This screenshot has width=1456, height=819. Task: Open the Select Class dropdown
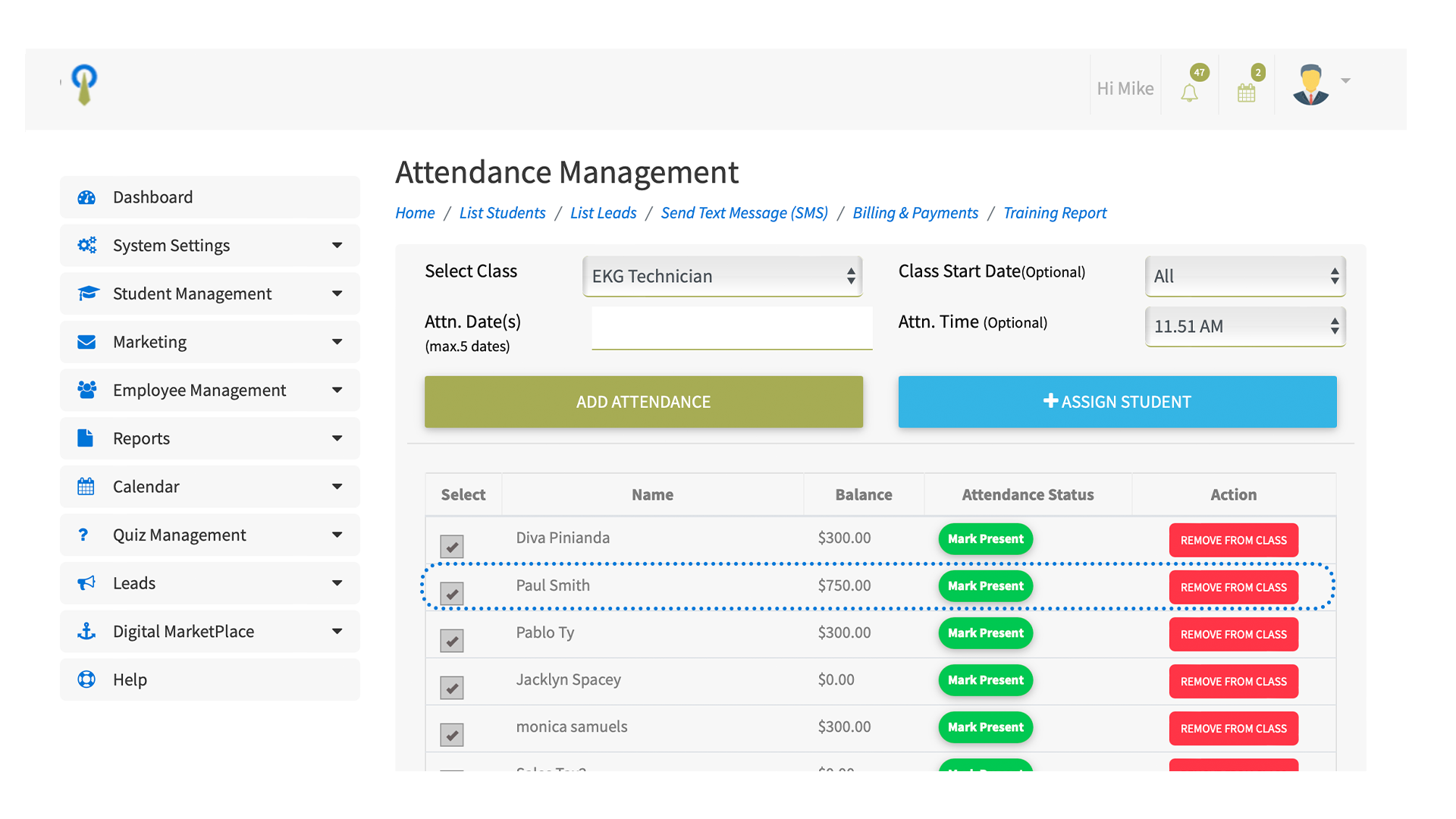(722, 276)
